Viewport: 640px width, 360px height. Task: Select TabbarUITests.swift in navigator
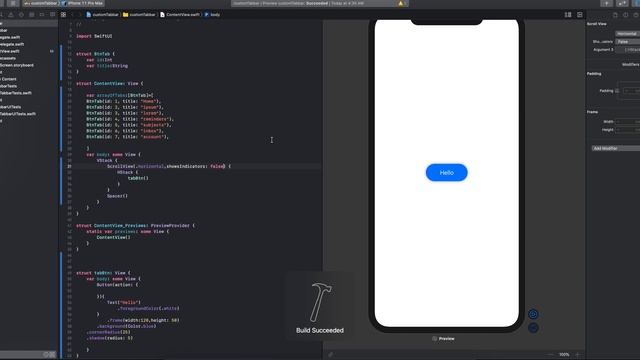pyautogui.click(x=18, y=114)
